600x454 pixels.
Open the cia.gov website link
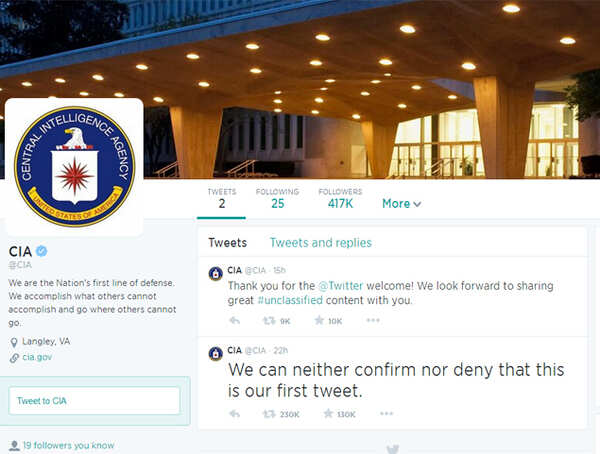[x=37, y=357]
